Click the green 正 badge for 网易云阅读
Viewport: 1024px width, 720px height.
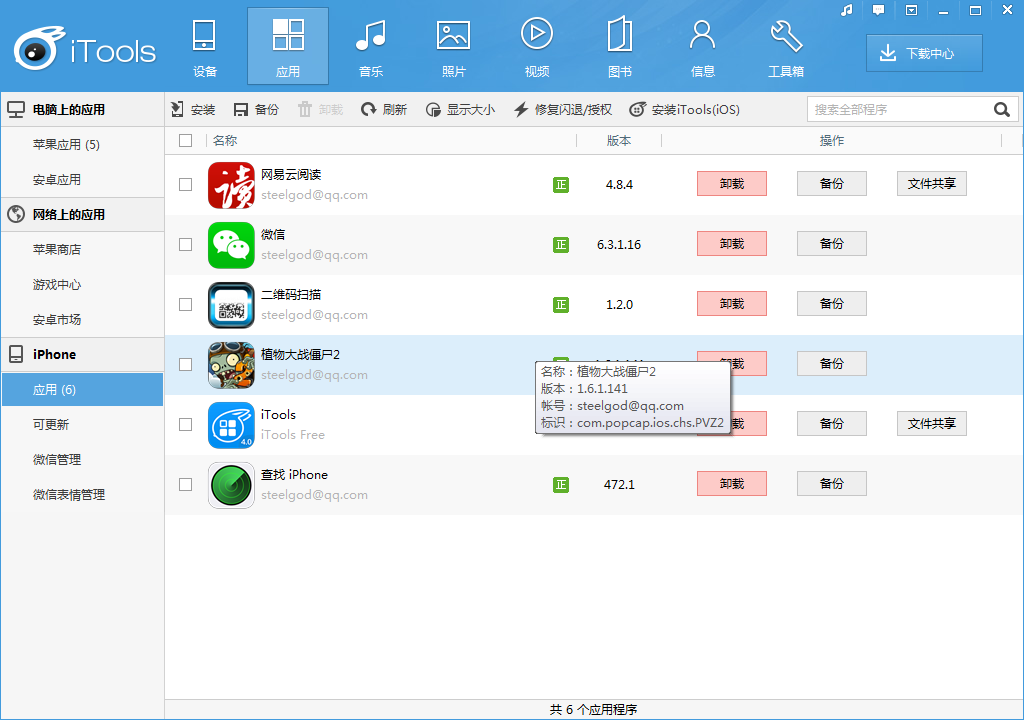561,185
